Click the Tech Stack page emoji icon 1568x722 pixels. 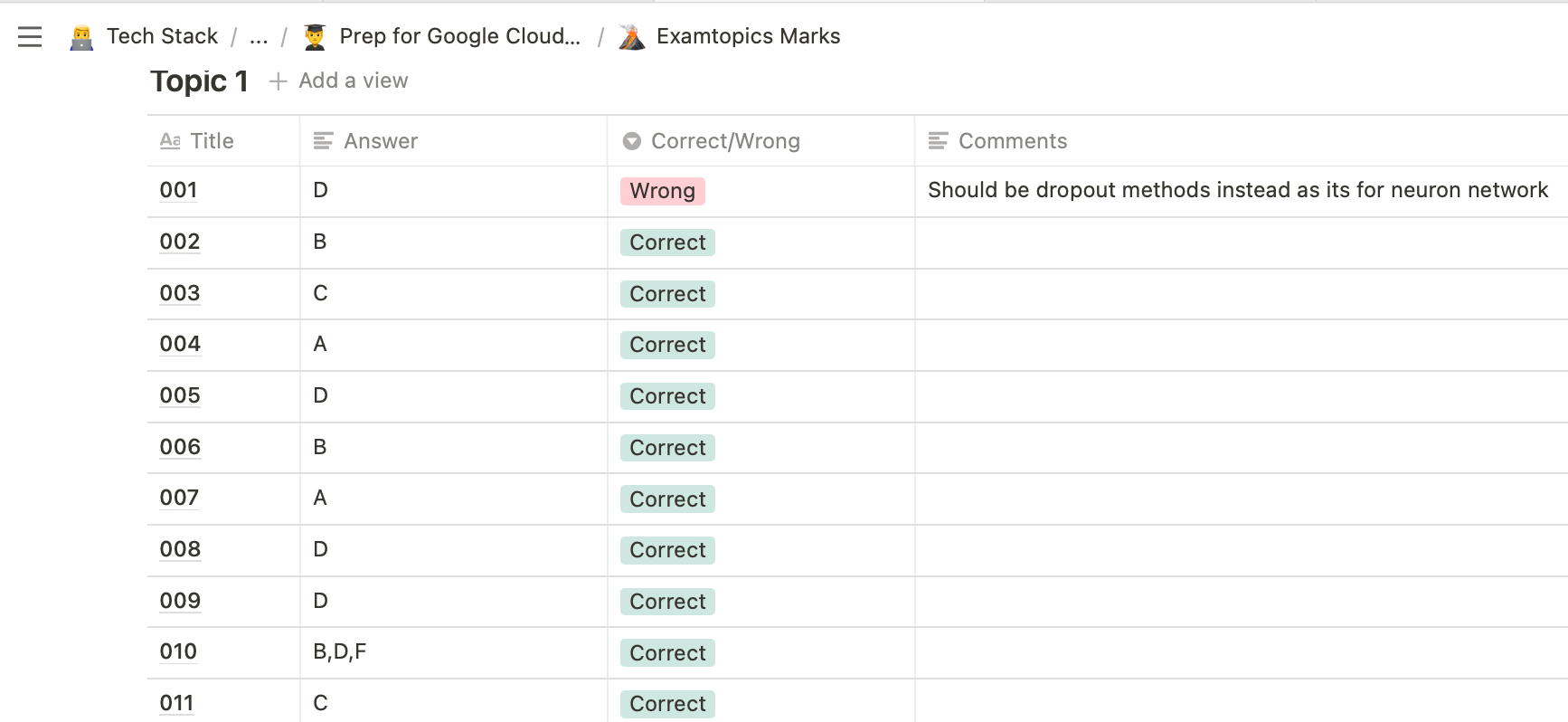coord(81,37)
